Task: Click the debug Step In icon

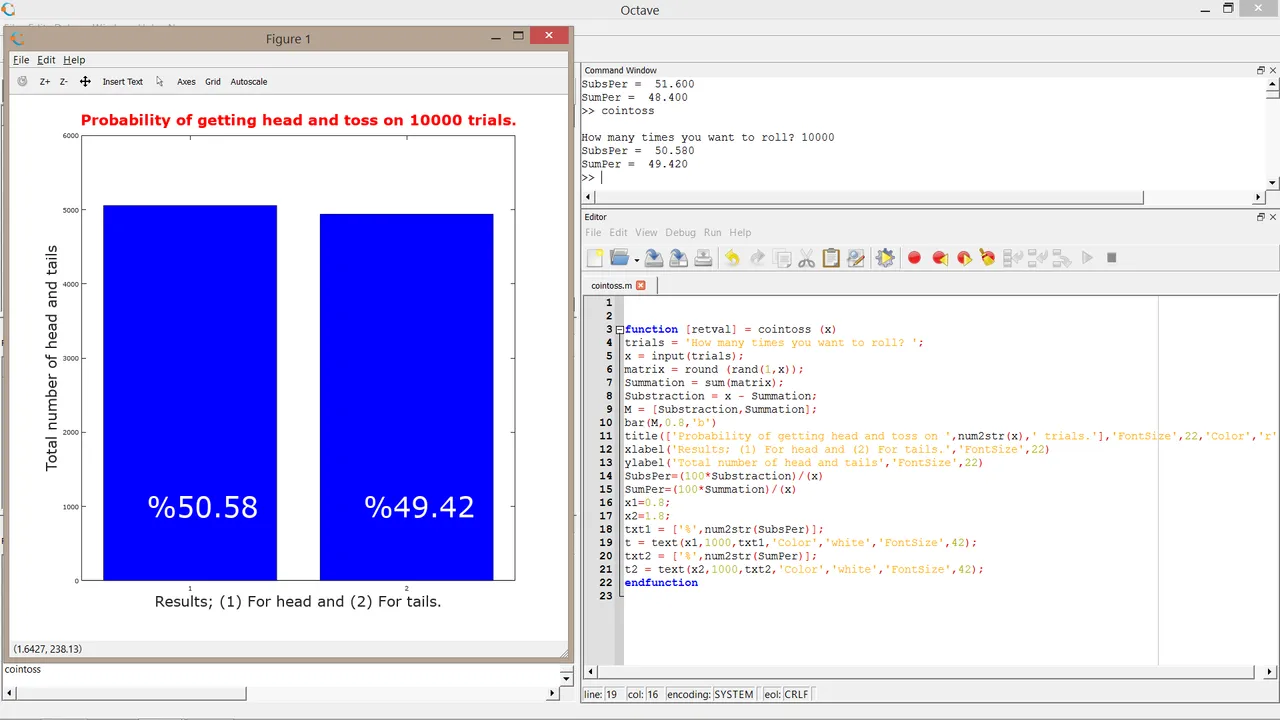Action: [1037, 258]
